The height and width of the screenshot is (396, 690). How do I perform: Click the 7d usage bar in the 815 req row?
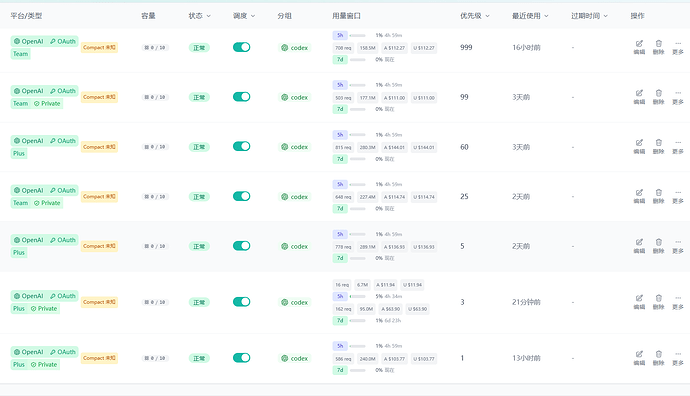pyautogui.click(x=357, y=159)
